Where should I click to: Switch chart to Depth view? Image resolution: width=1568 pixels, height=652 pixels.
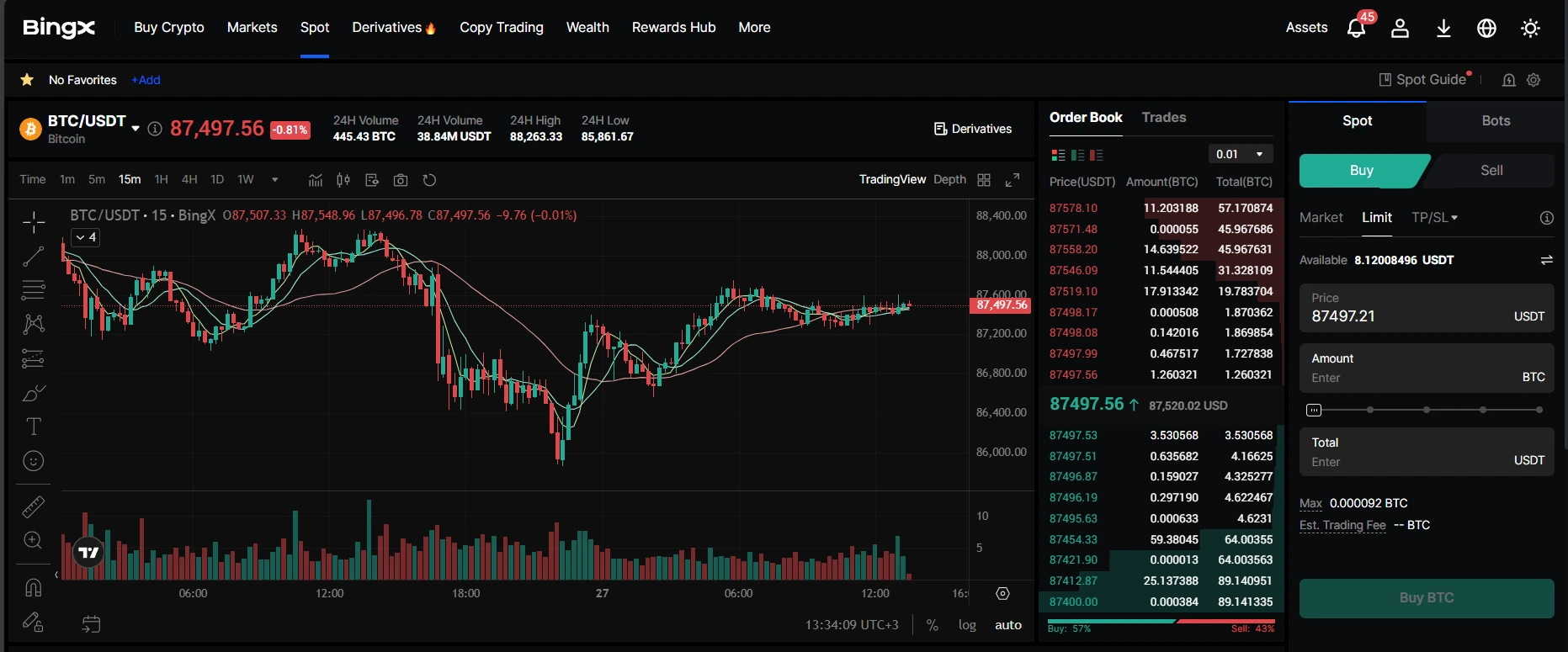point(949,180)
